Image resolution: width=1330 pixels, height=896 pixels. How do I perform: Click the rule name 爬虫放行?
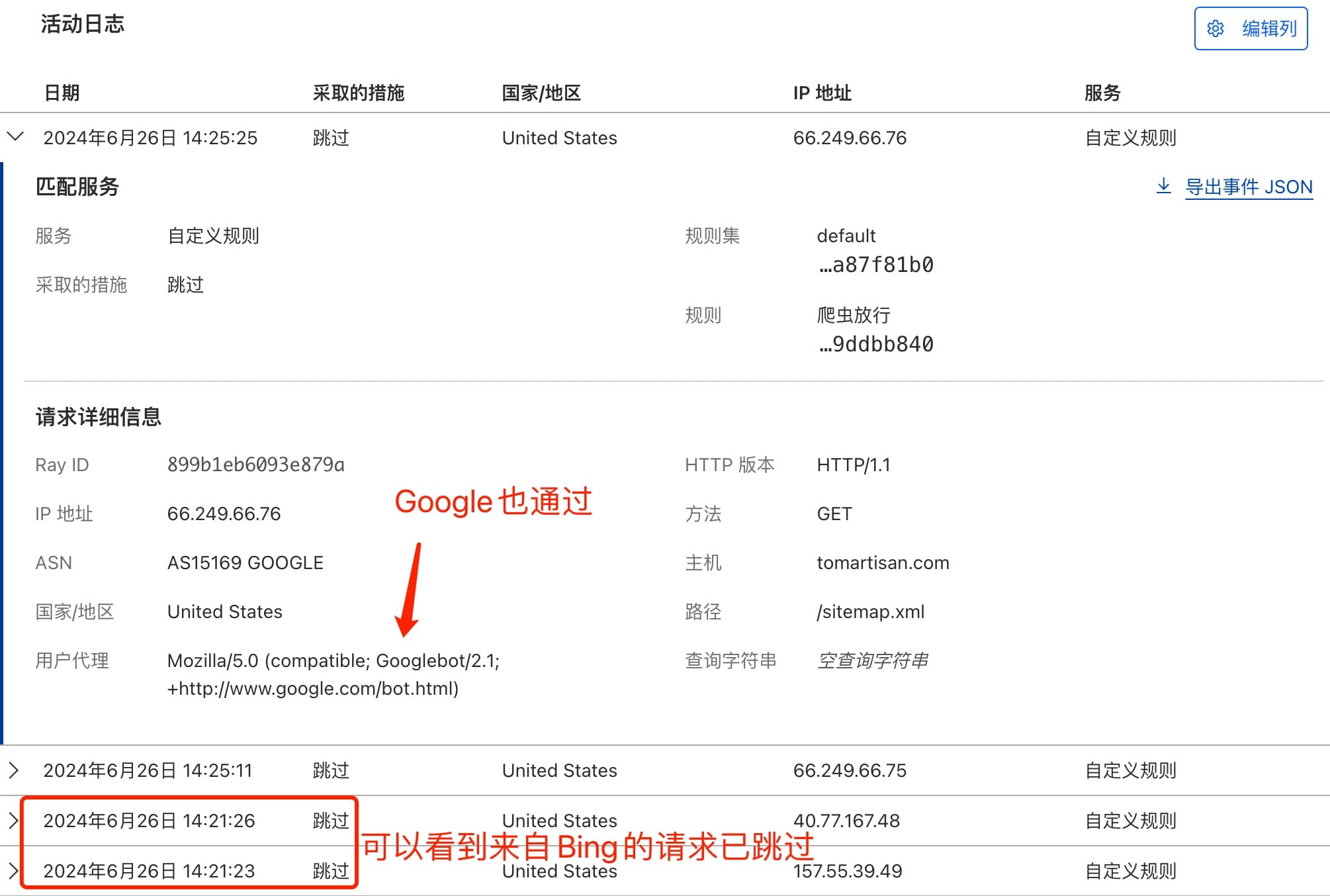pyautogui.click(x=854, y=315)
